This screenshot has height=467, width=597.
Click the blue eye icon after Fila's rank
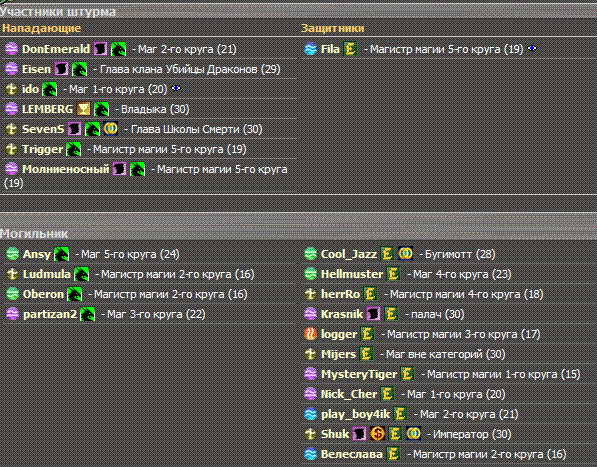[x=532, y=48]
